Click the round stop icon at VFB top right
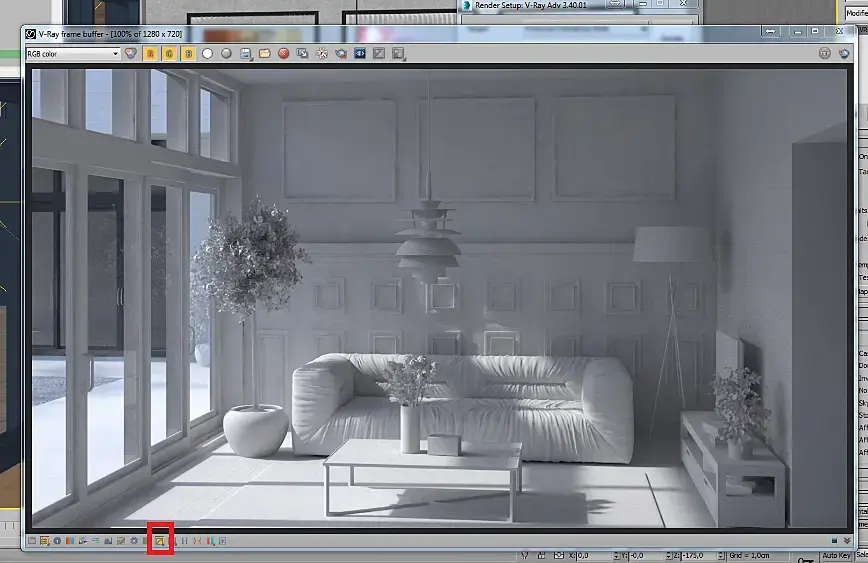This screenshot has width=868, height=563. pyautogui.click(x=825, y=53)
